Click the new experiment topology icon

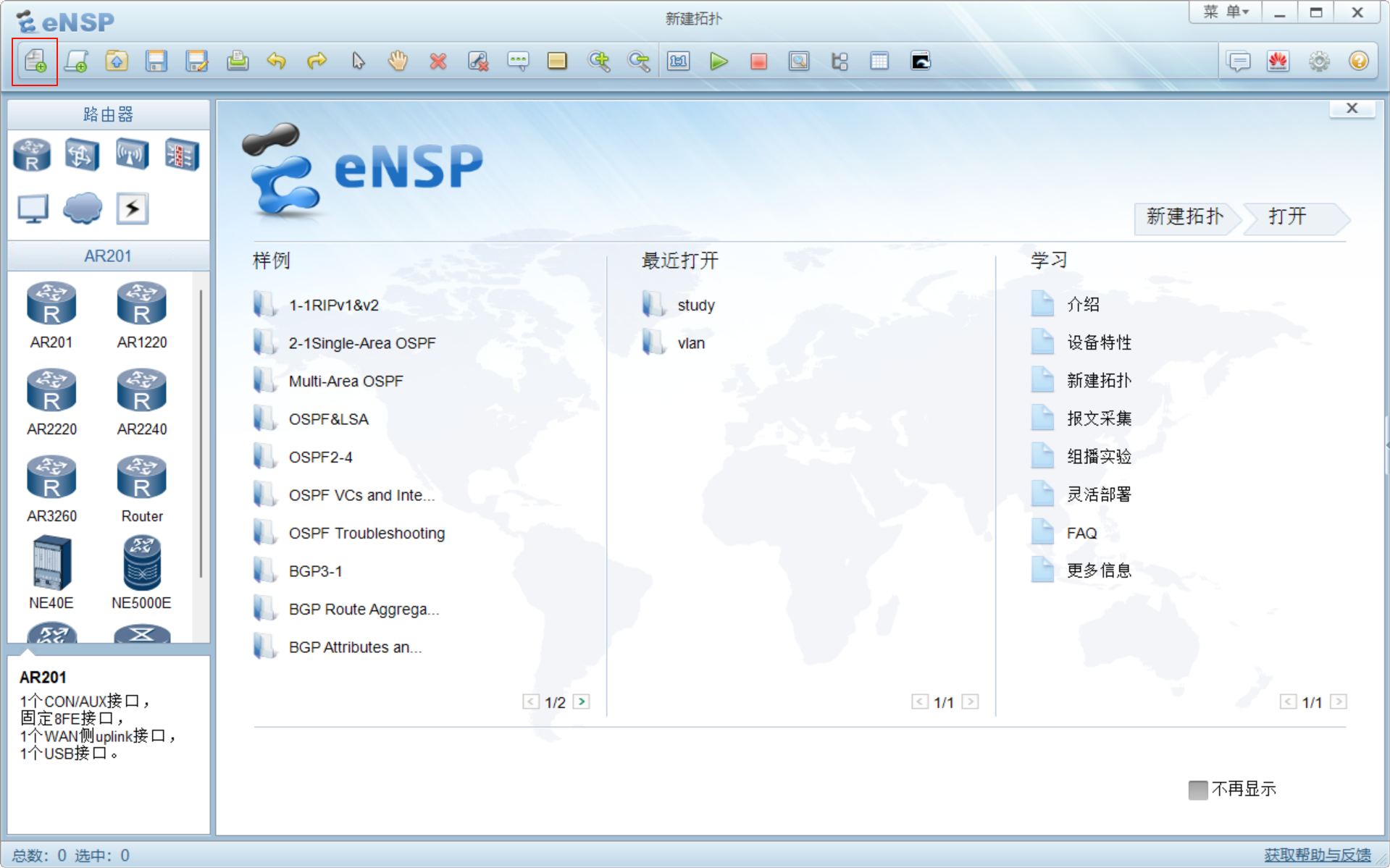(x=76, y=62)
